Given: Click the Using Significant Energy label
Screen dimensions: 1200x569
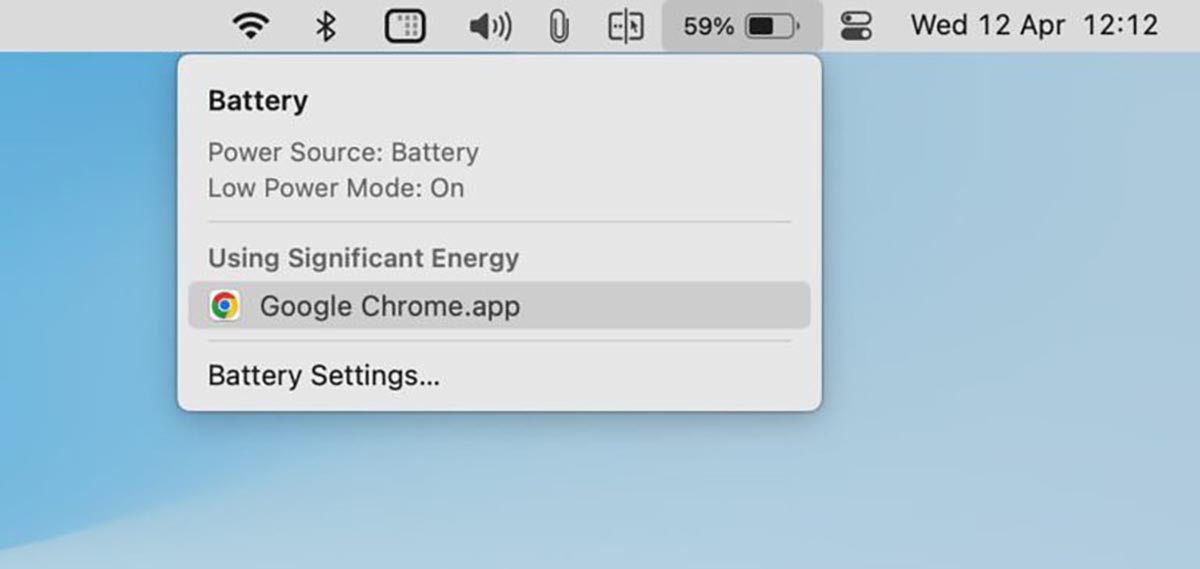Looking at the screenshot, I should 363,258.
